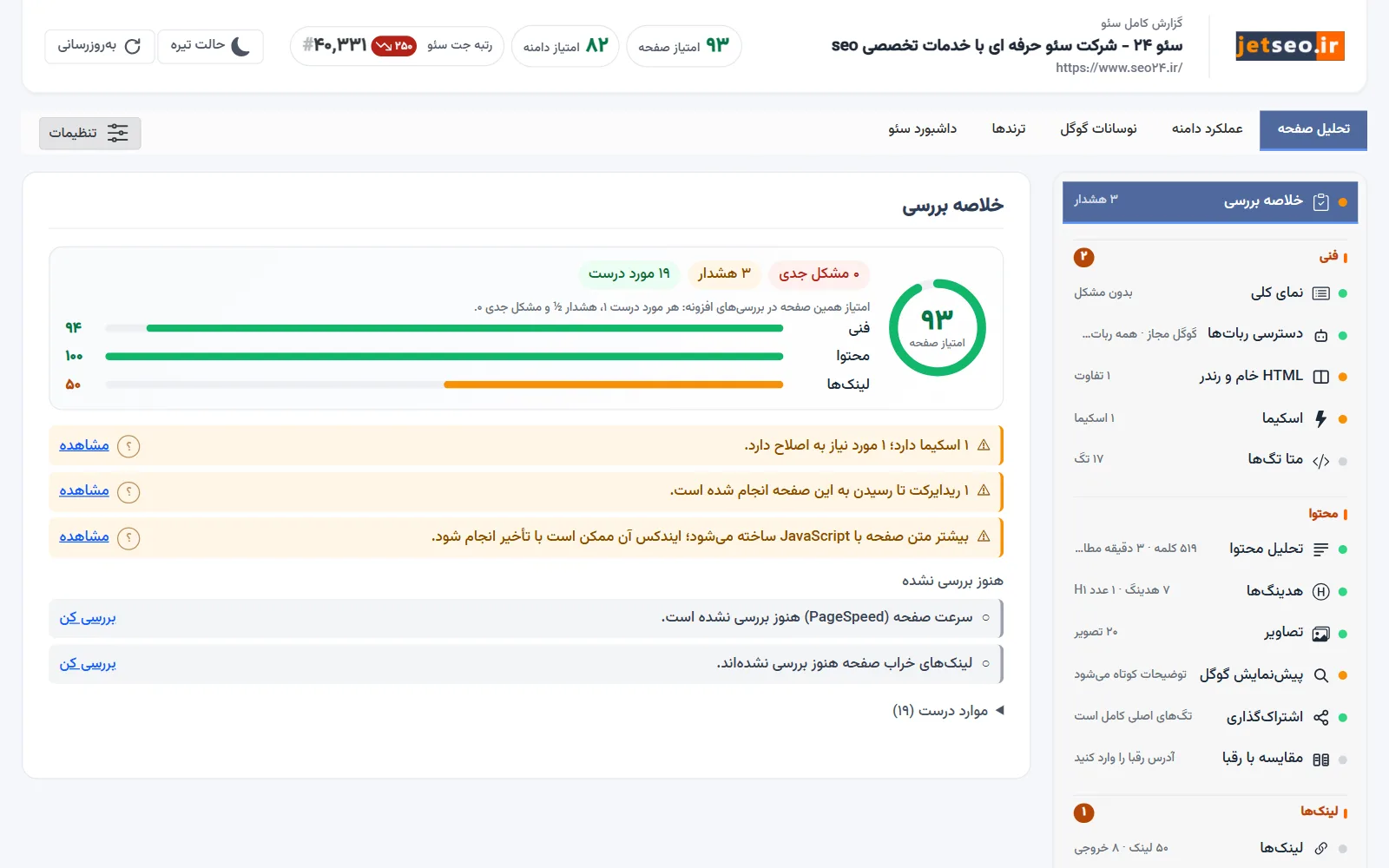Click مشاهده link for the redirect warning
This screenshot has width=1389, height=868.
click(84, 490)
